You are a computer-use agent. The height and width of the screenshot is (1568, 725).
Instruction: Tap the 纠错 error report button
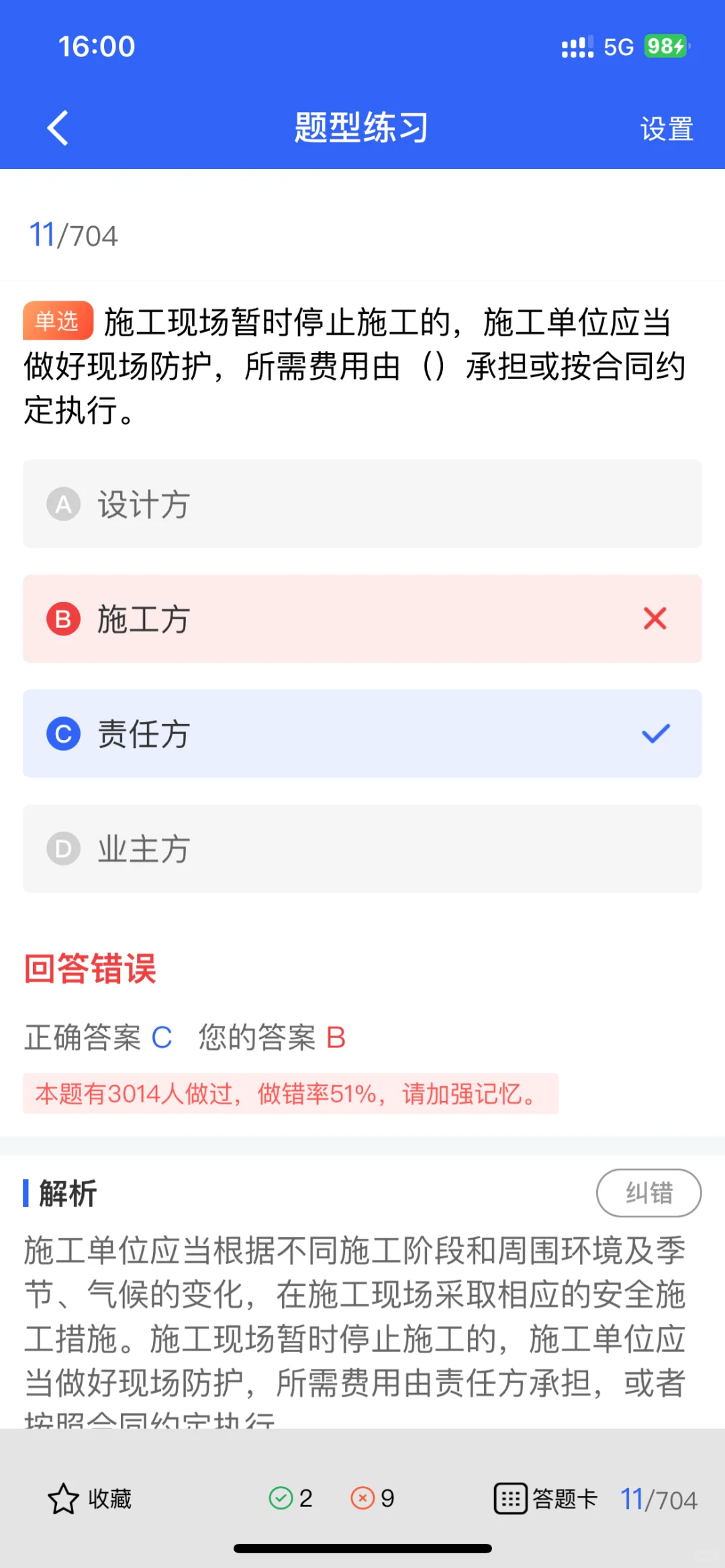(x=648, y=1193)
